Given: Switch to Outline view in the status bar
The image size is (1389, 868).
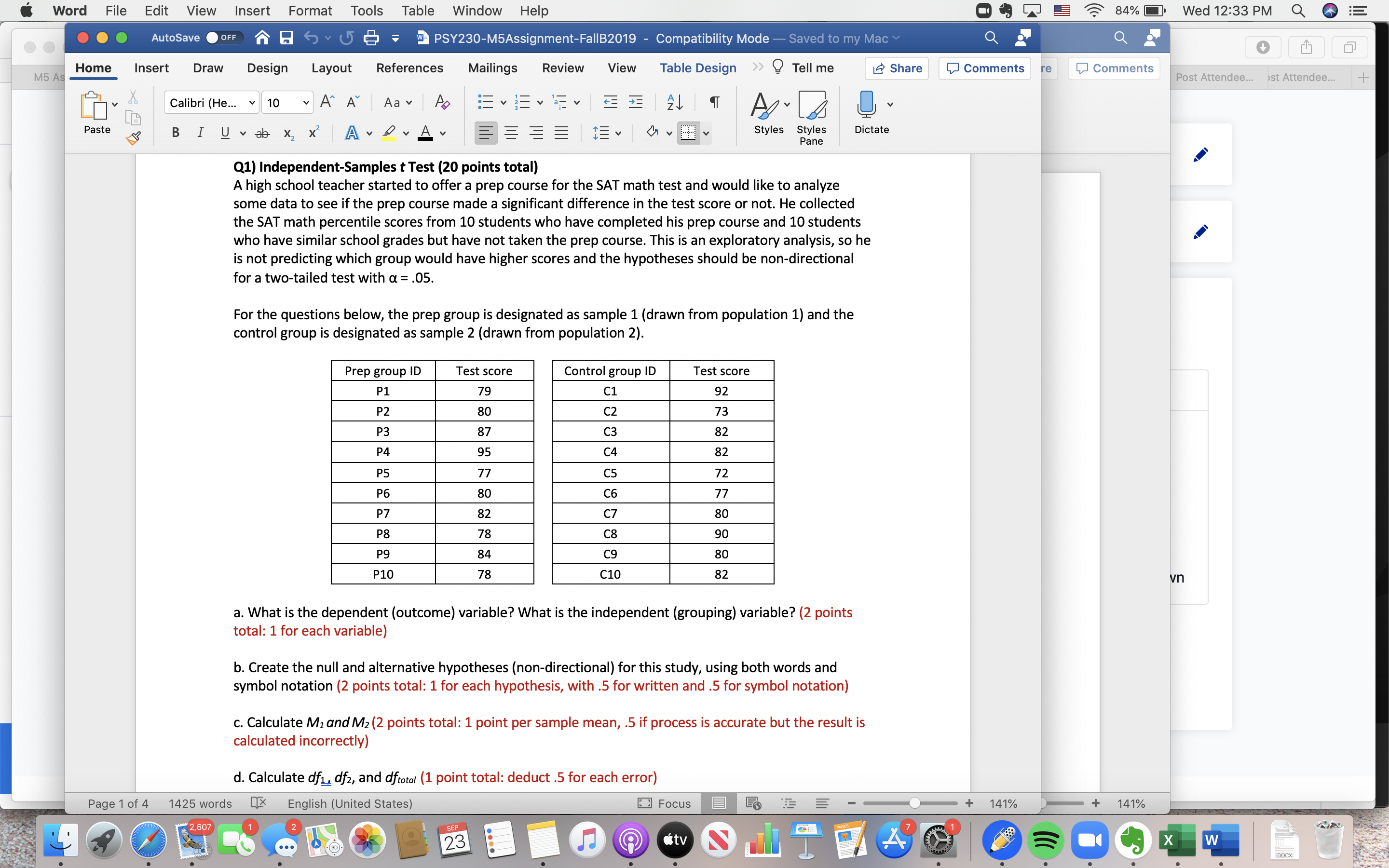Looking at the screenshot, I should pos(789,803).
